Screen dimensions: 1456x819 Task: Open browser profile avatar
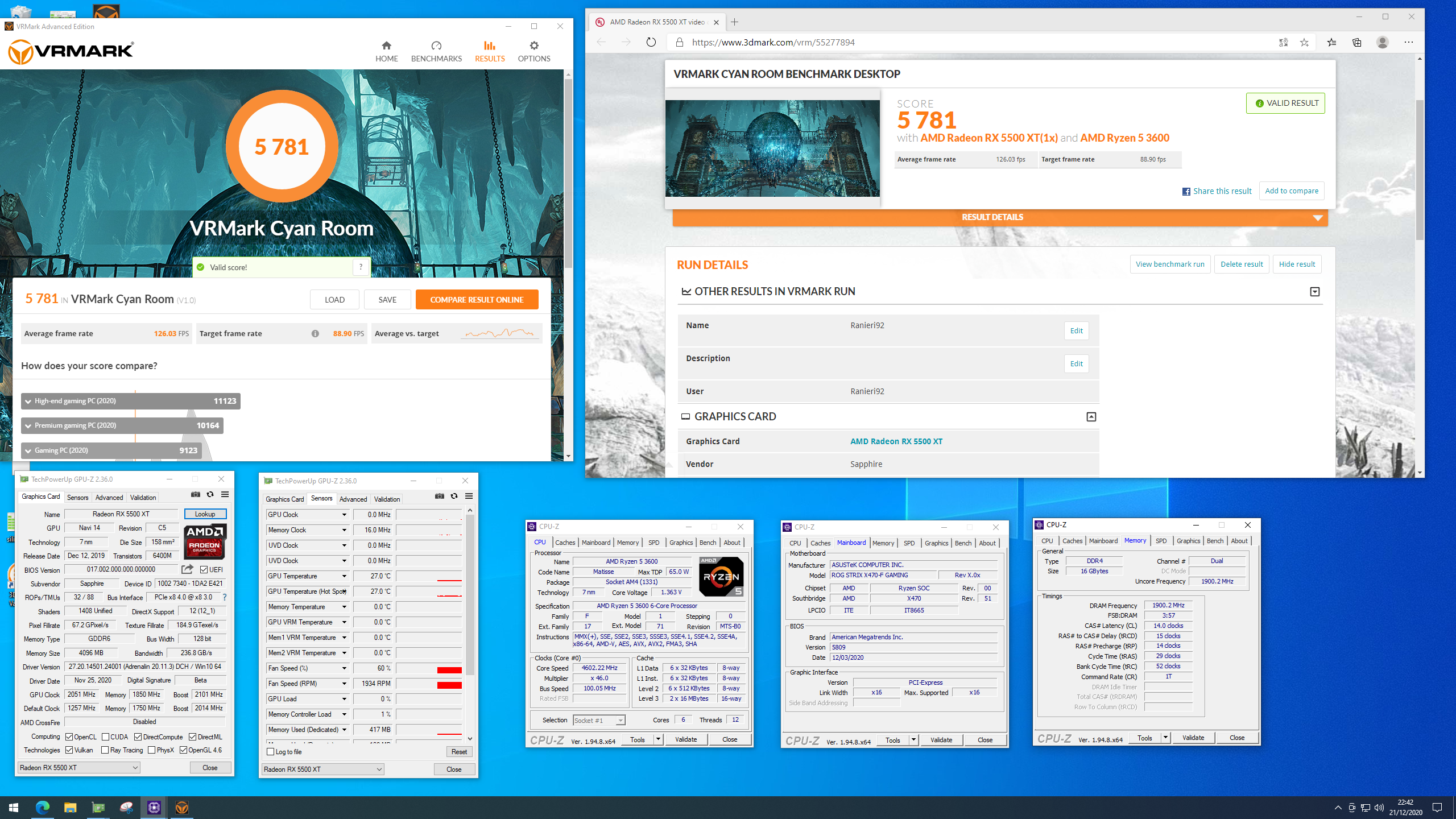[x=1383, y=42]
